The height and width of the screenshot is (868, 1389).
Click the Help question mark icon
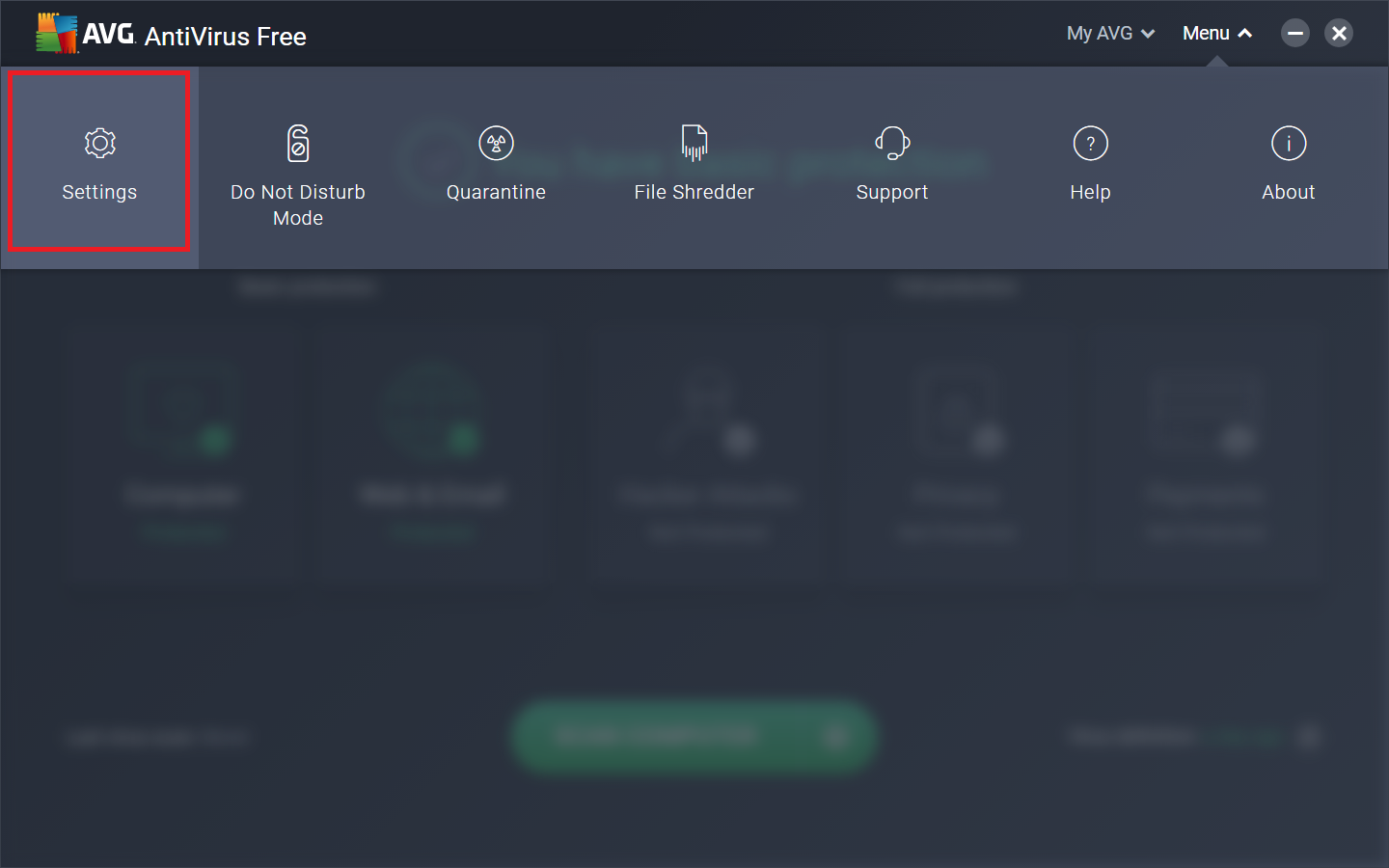click(1090, 144)
